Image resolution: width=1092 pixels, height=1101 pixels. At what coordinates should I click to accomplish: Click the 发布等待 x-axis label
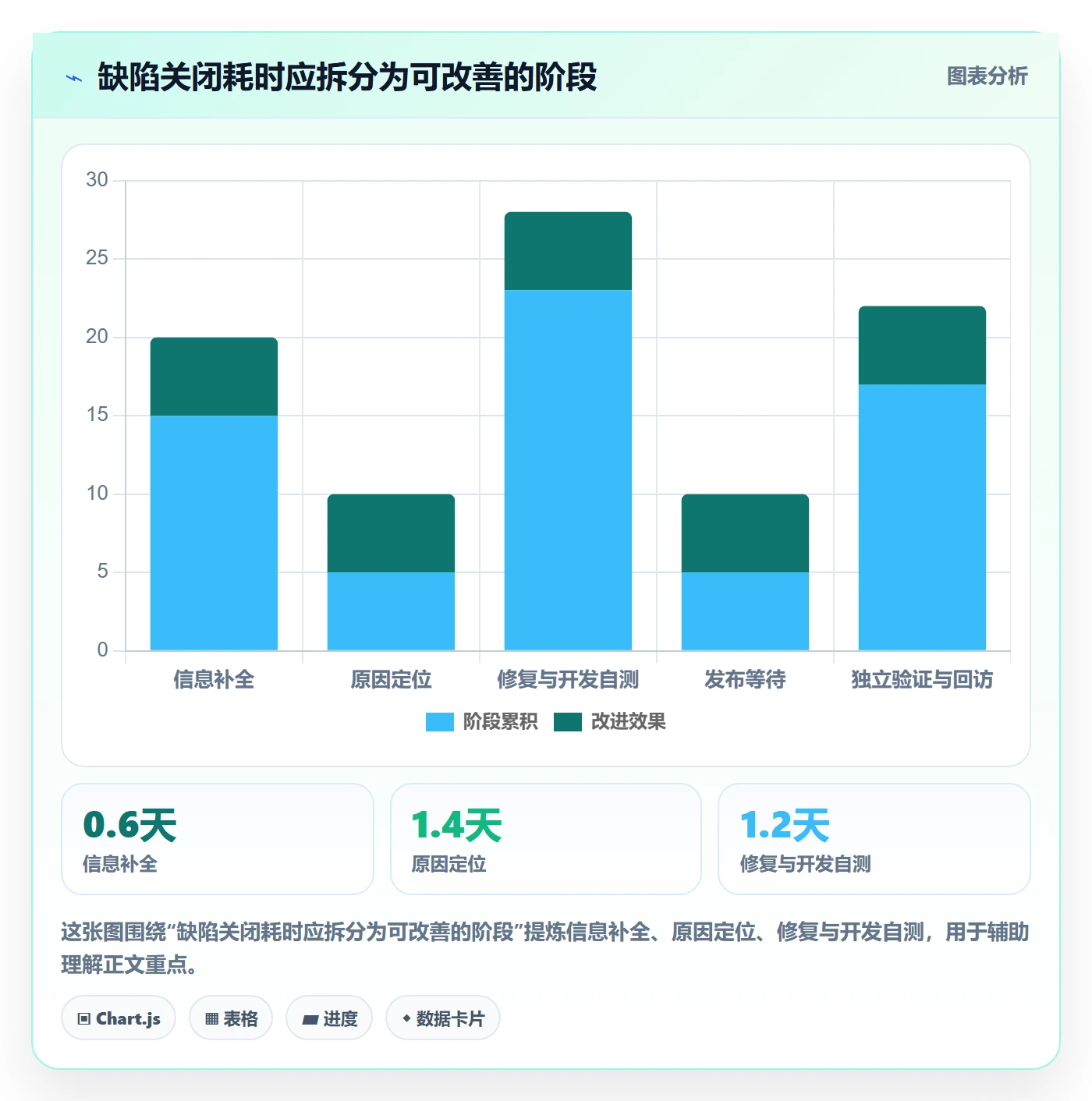pyautogui.click(x=745, y=680)
